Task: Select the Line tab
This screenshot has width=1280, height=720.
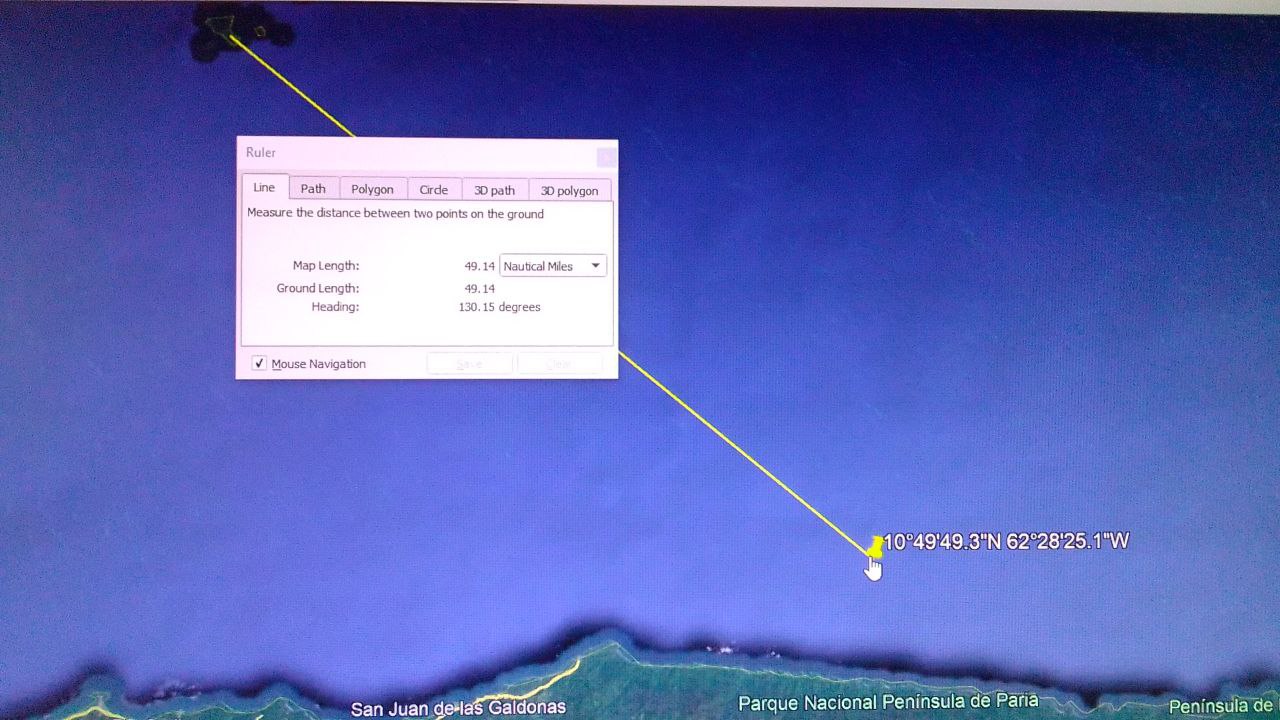Action: pyautogui.click(x=264, y=188)
